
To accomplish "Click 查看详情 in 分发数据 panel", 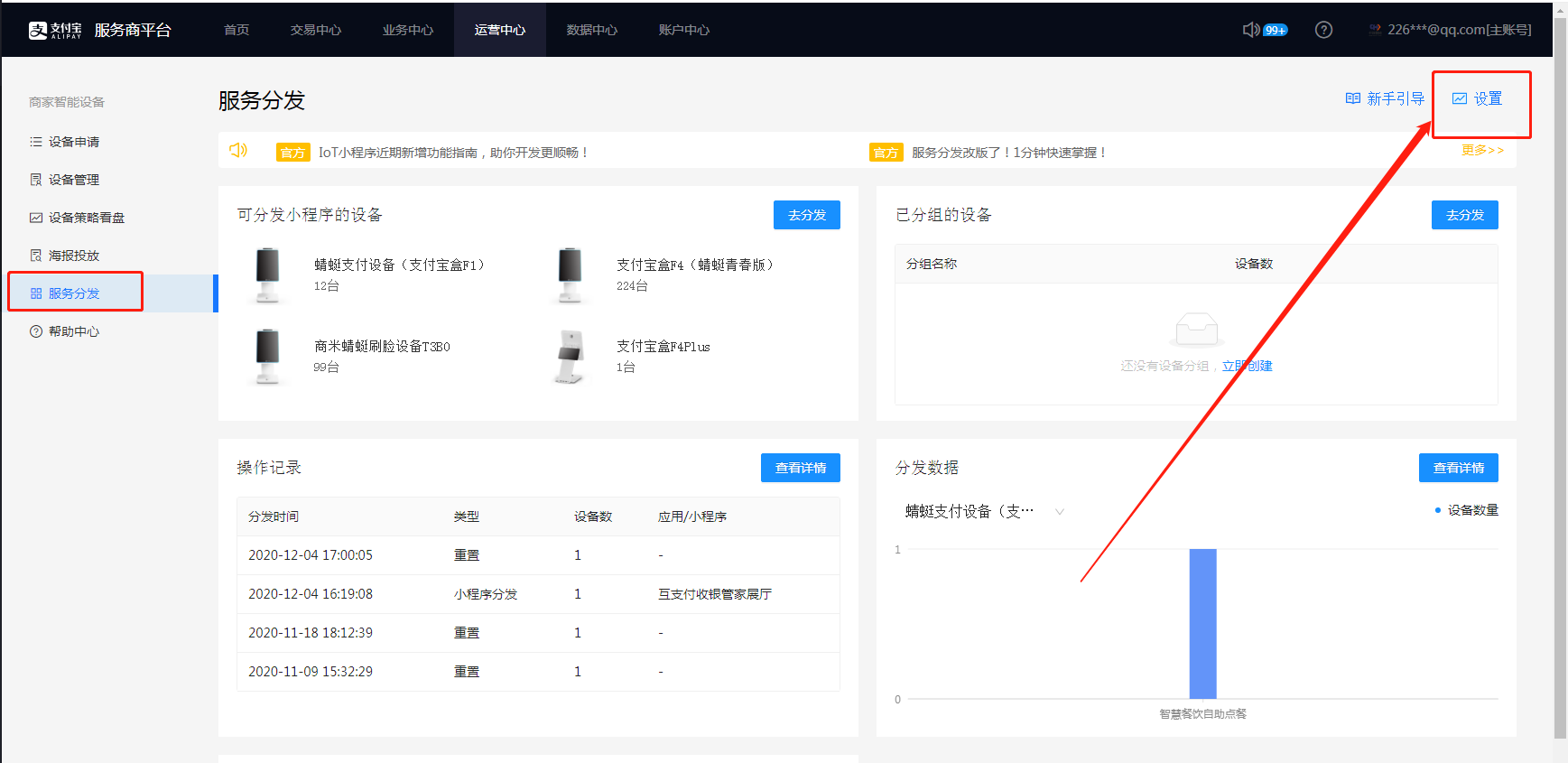I will click(1459, 468).
